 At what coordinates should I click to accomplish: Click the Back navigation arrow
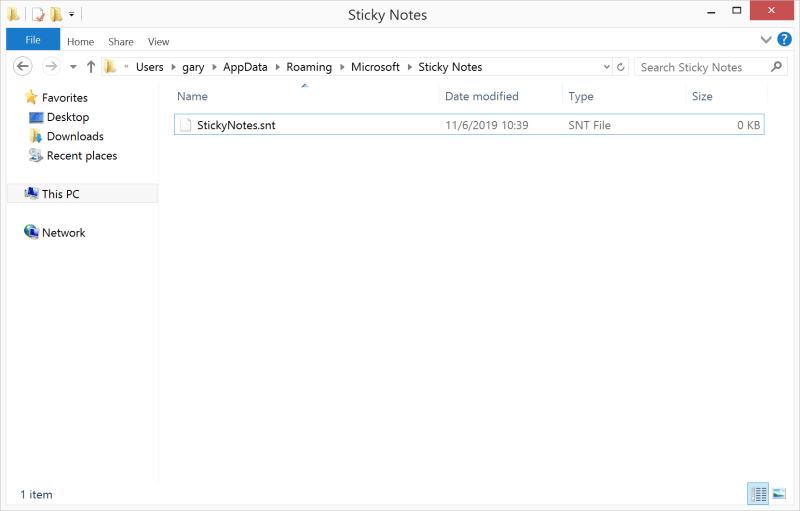point(22,66)
